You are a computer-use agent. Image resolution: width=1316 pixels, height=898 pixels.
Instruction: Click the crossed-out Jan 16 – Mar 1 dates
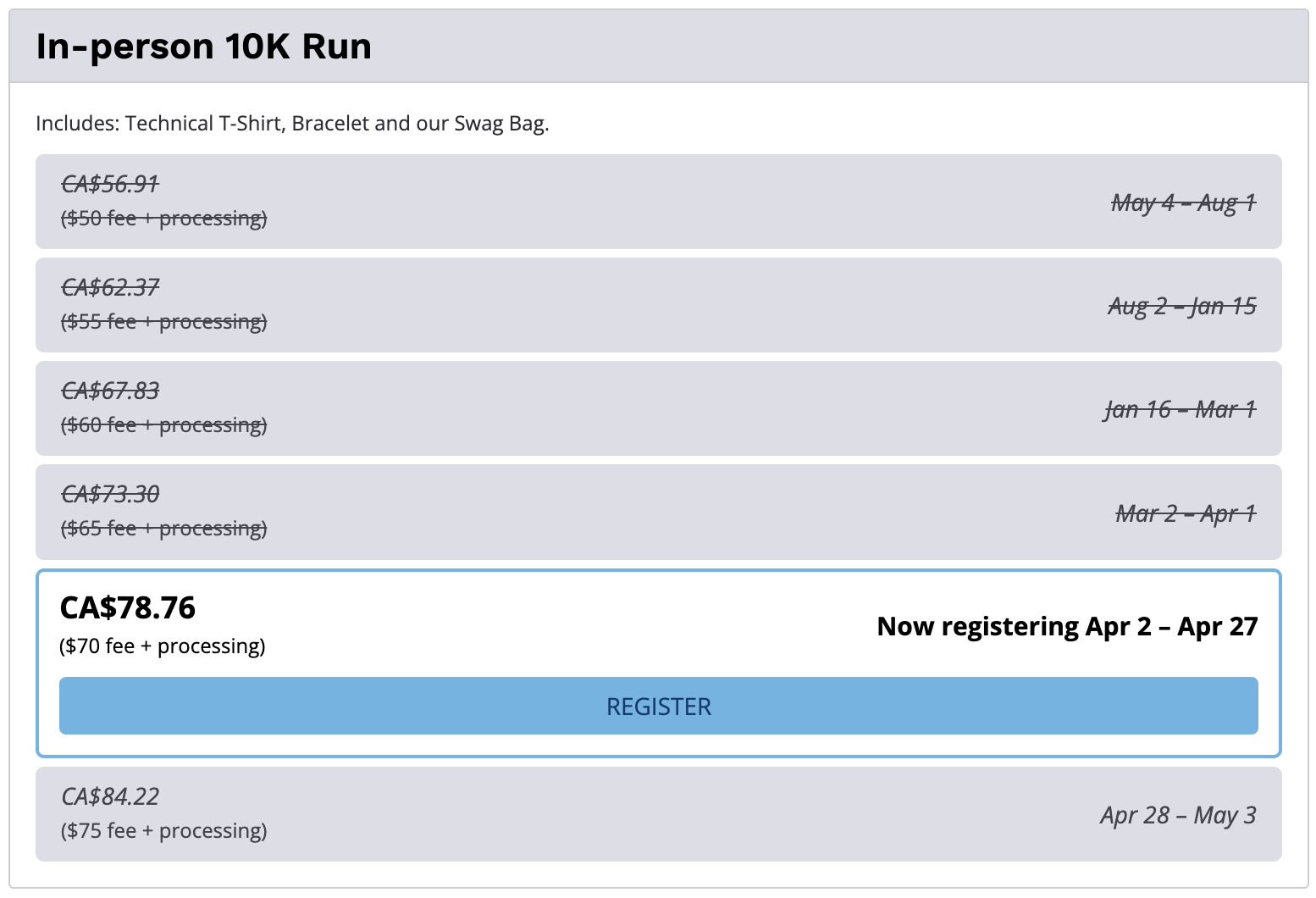coord(1180,410)
